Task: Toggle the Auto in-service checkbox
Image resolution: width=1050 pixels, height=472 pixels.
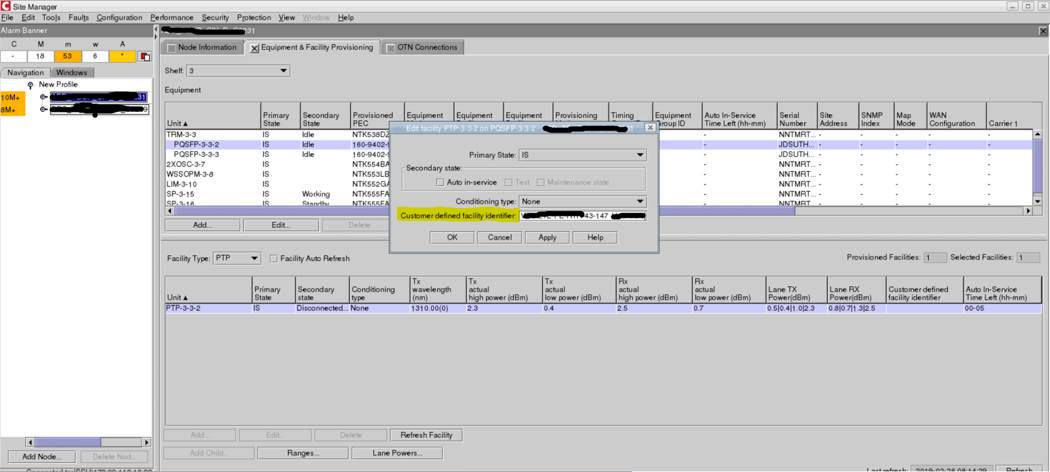Action: 440,182
